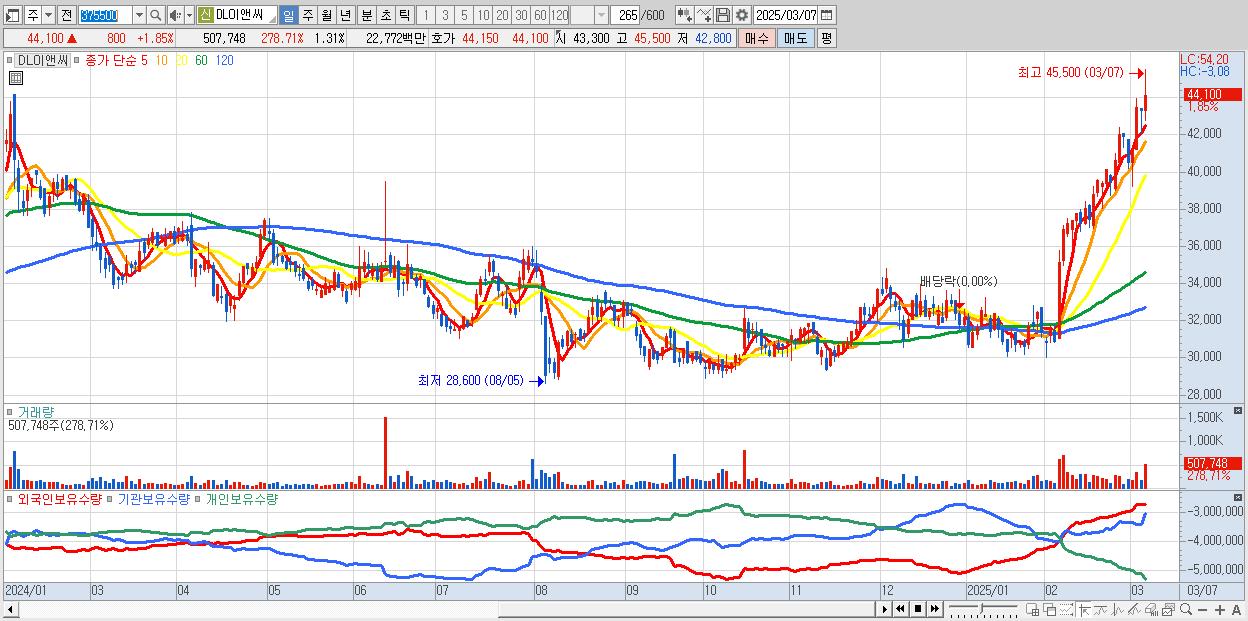
Task: Click the 265 bar count field
Action: coord(625,15)
